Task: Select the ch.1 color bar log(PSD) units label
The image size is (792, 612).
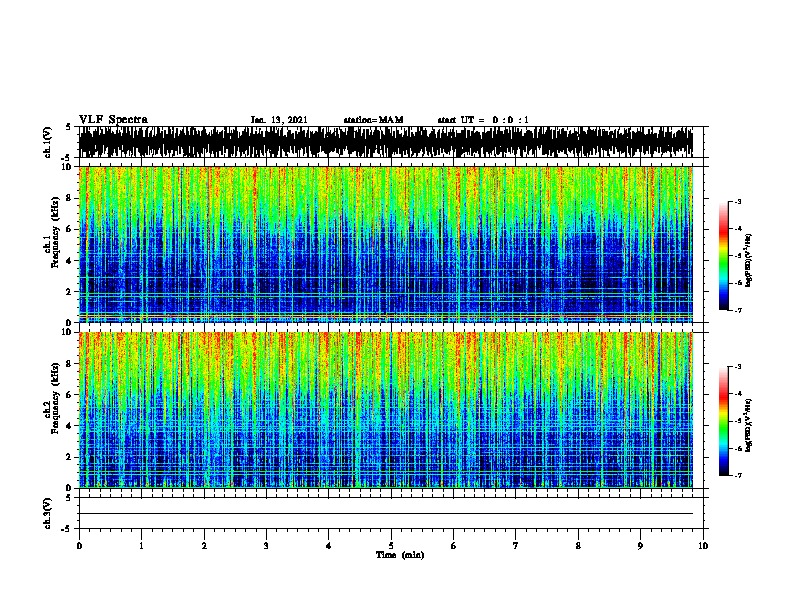Action: pos(749,260)
